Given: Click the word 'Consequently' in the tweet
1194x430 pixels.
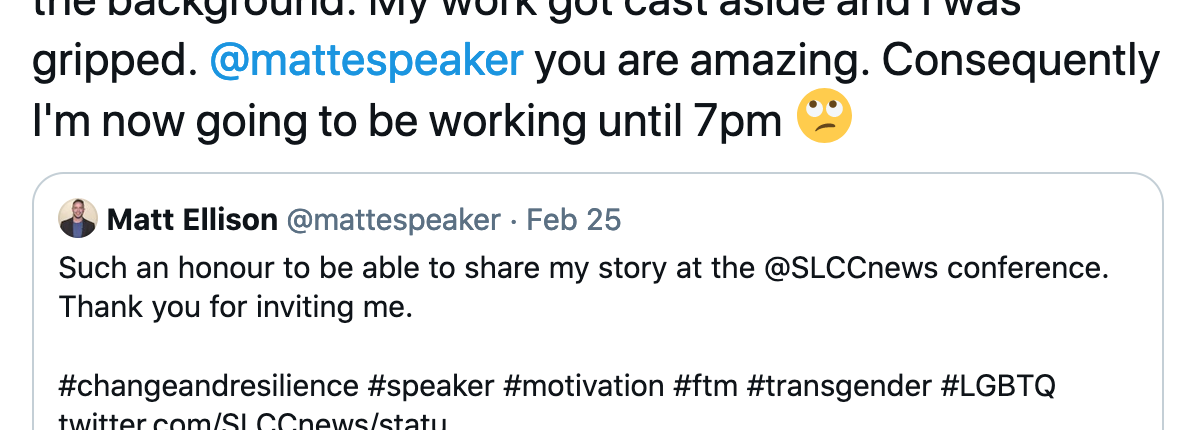Looking at the screenshot, I should coord(1021,62).
